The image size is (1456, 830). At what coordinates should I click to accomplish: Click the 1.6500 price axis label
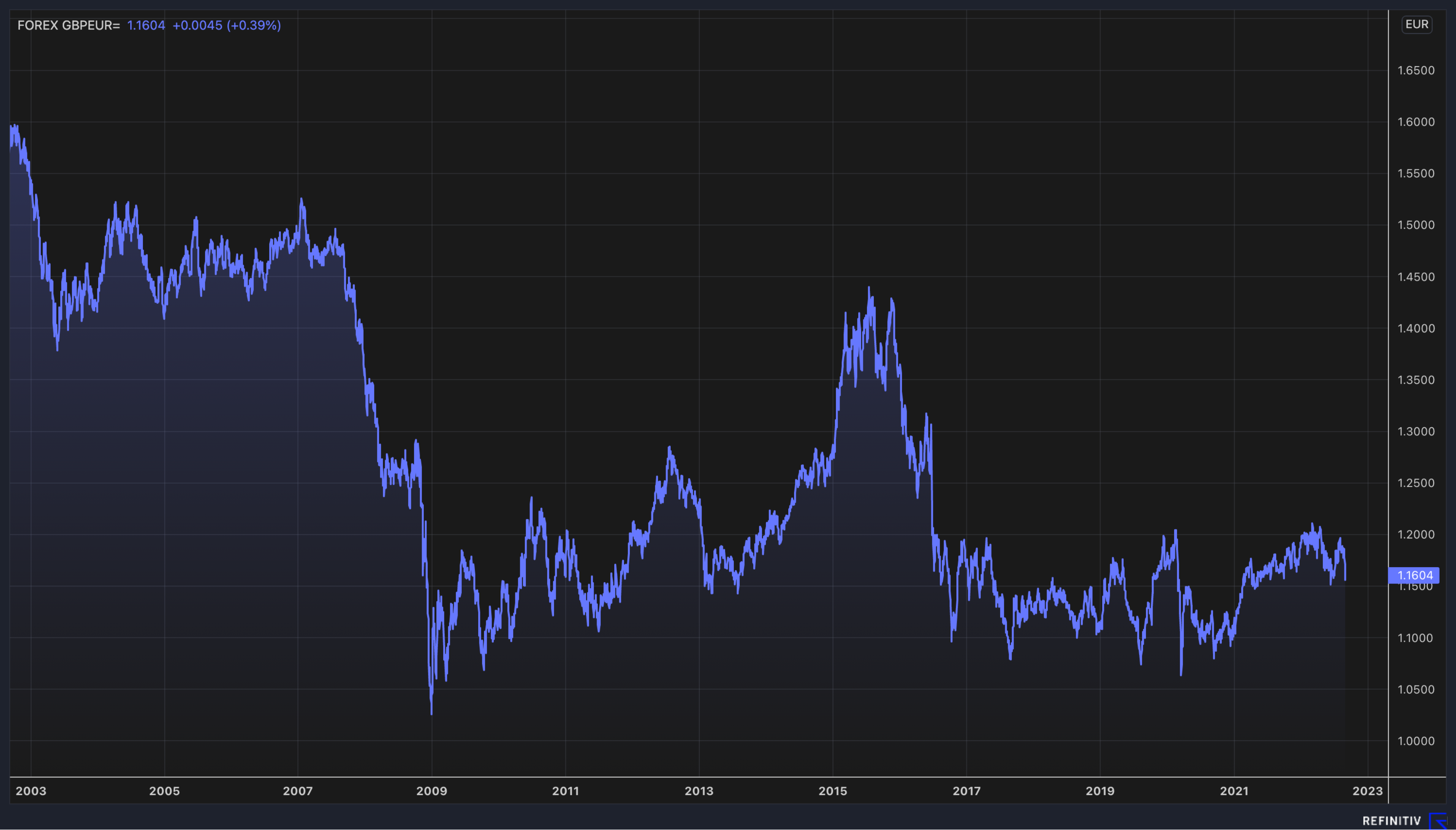pyautogui.click(x=1416, y=70)
